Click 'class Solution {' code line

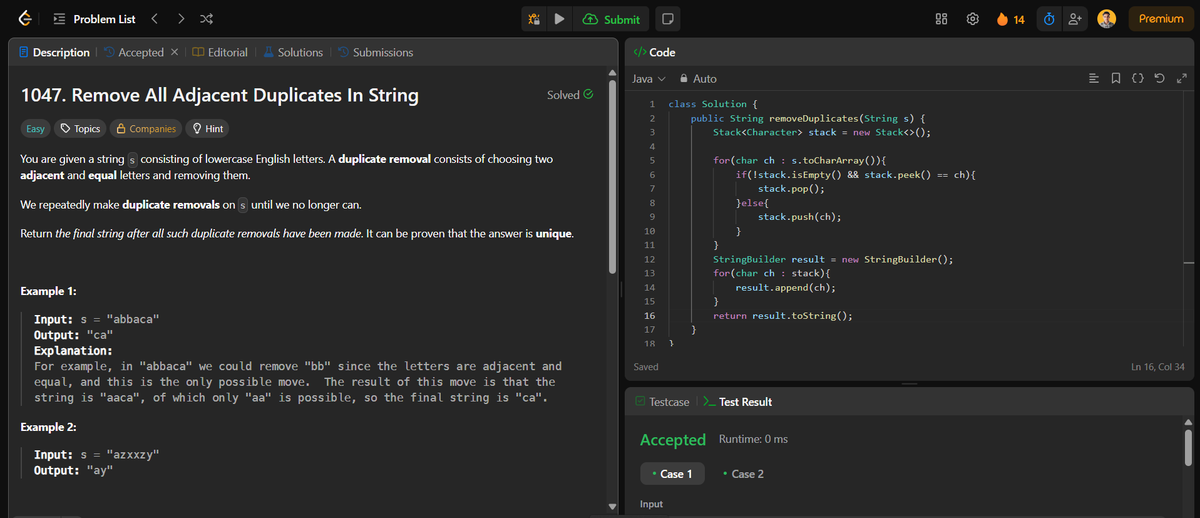[x=712, y=104]
